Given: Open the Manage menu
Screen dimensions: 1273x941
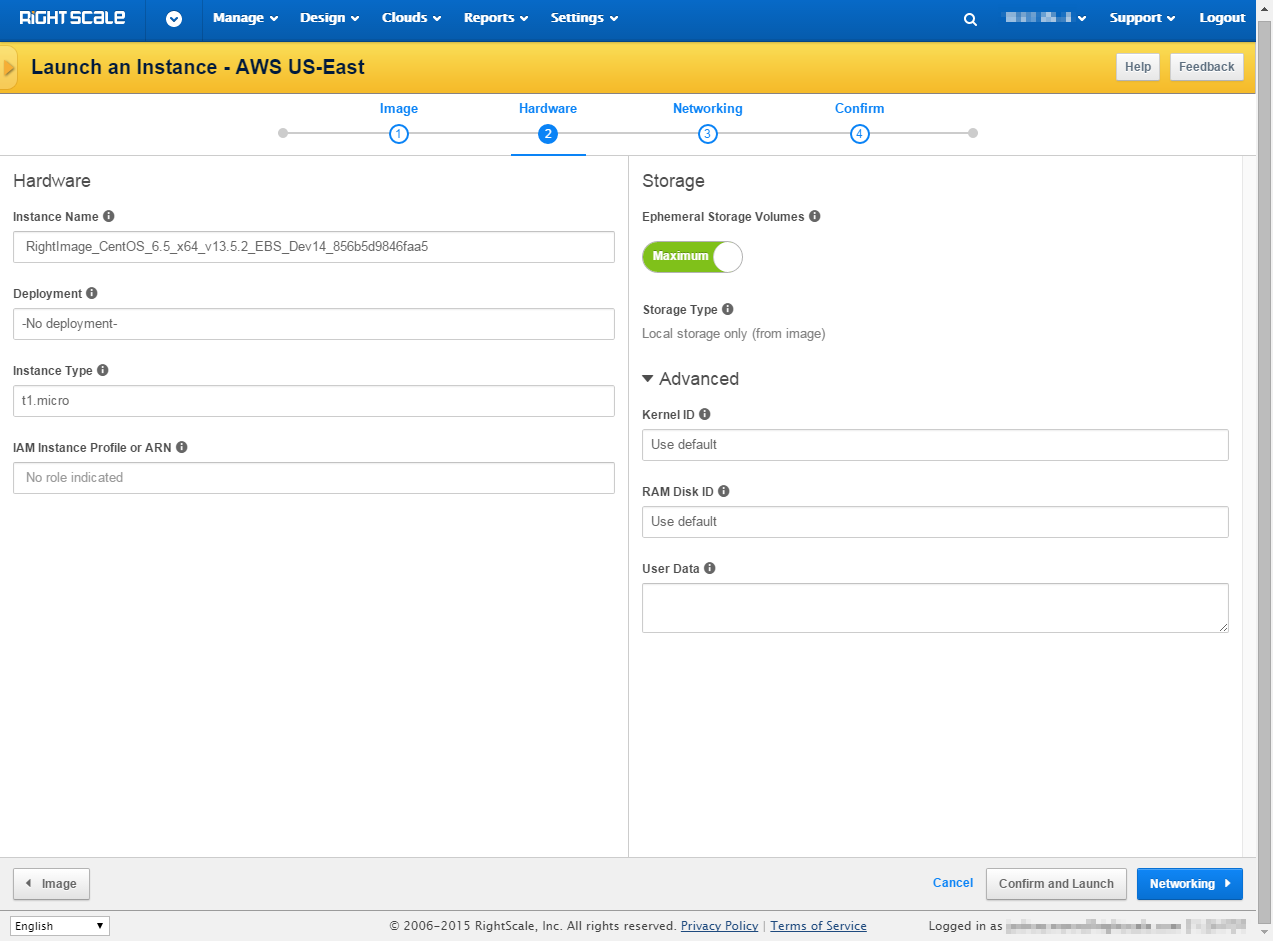Looking at the screenshot, I should pos(245,18).
